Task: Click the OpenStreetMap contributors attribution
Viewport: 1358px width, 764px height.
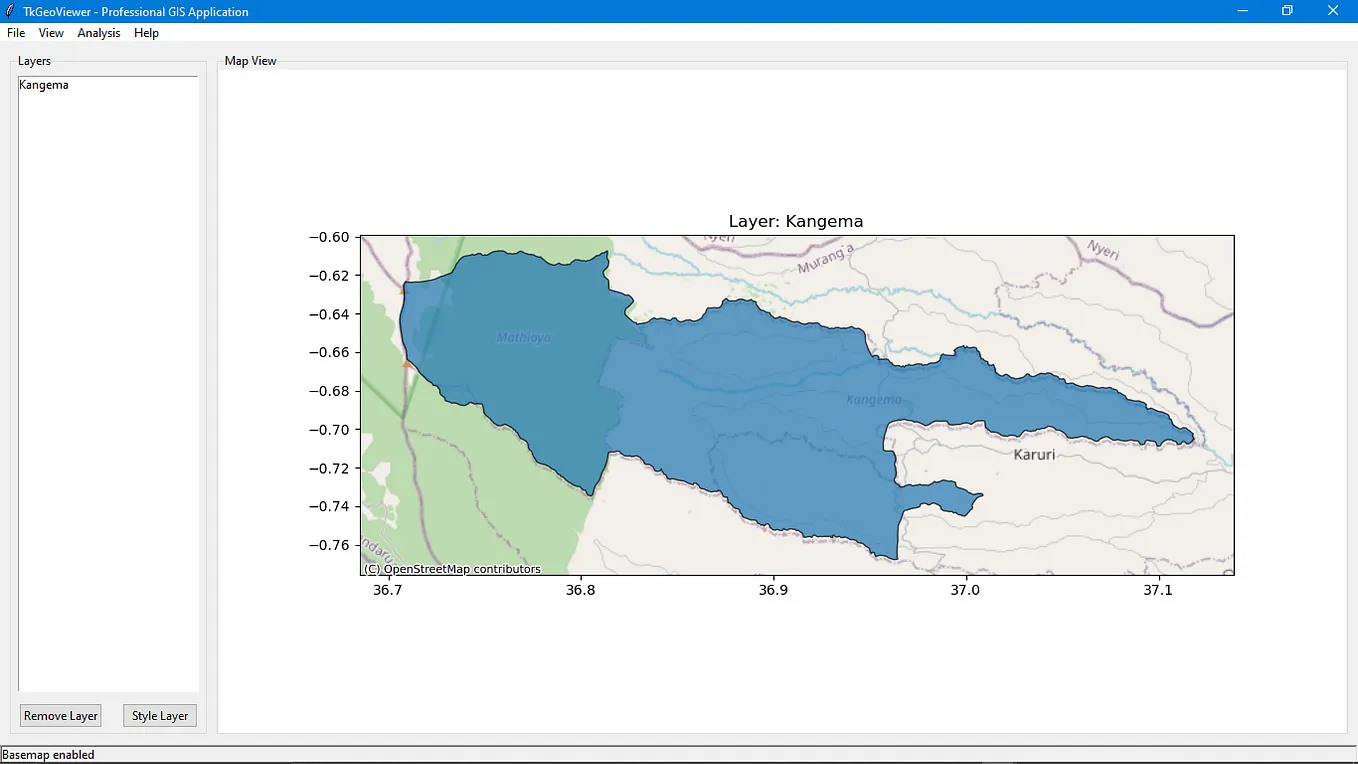Action: point(451,568)
